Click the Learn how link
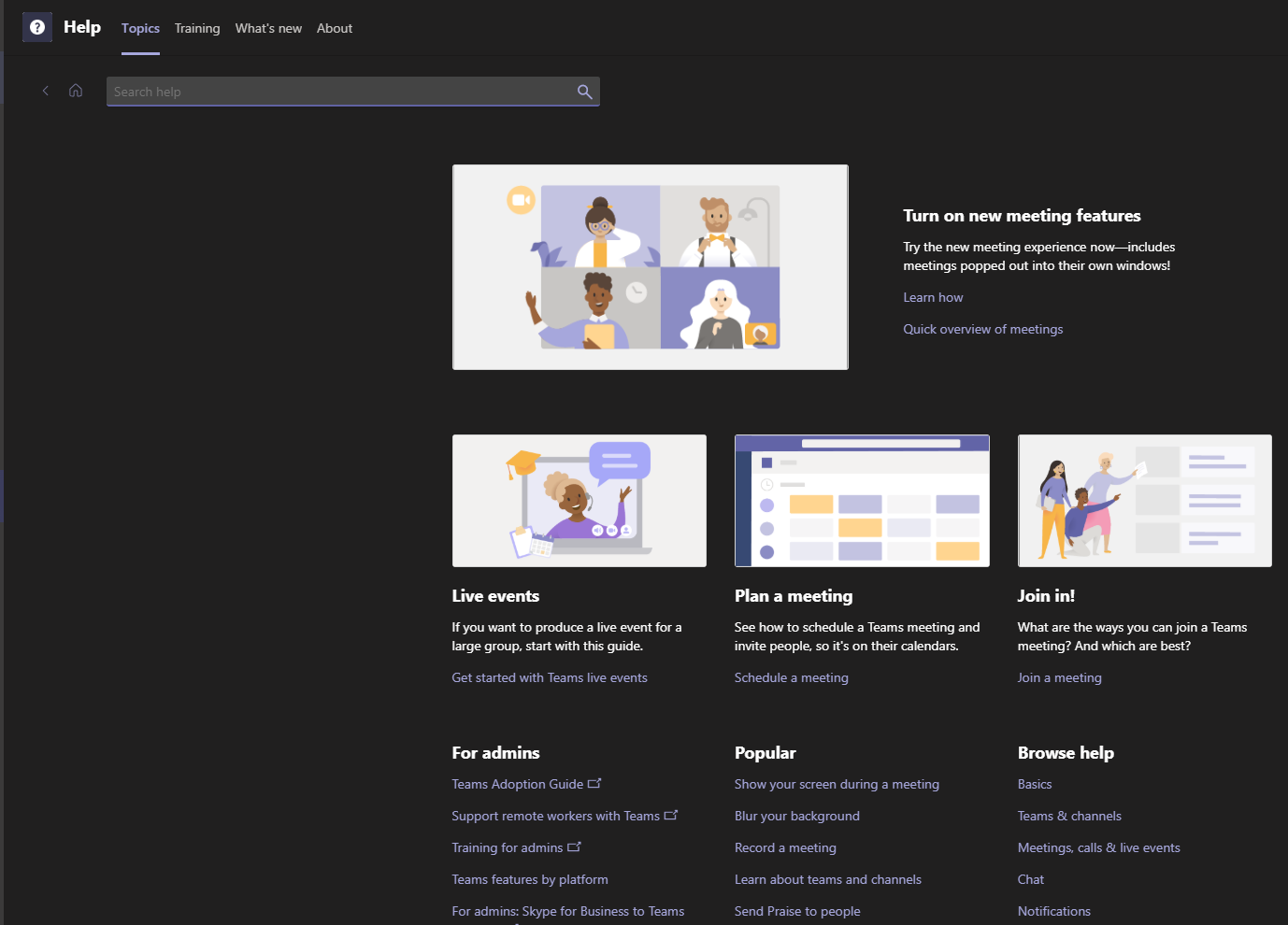 932,297
